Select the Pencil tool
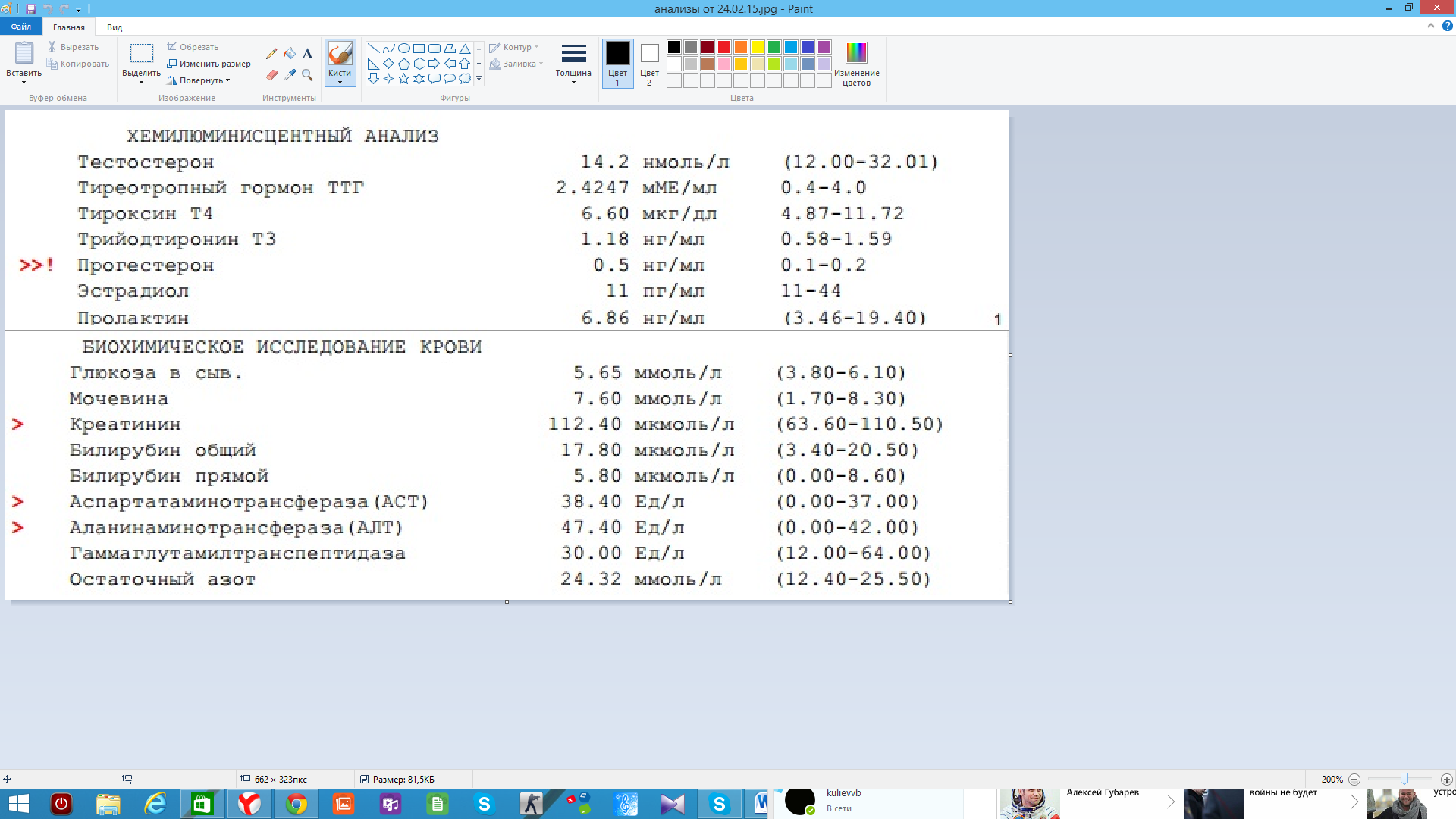This screenshot has width=1456, height=819. (x=271, y=54)
